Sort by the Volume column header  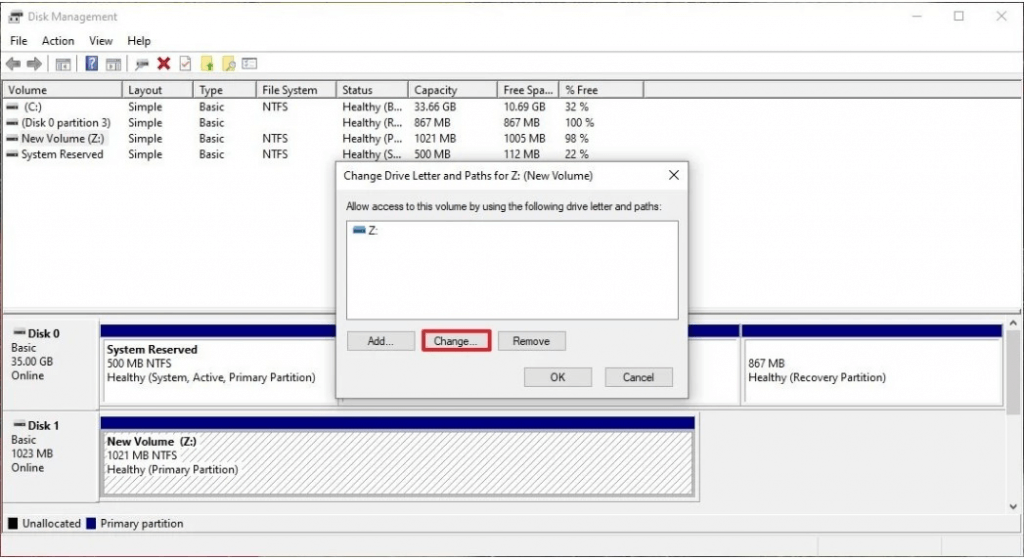click(63, 90)
